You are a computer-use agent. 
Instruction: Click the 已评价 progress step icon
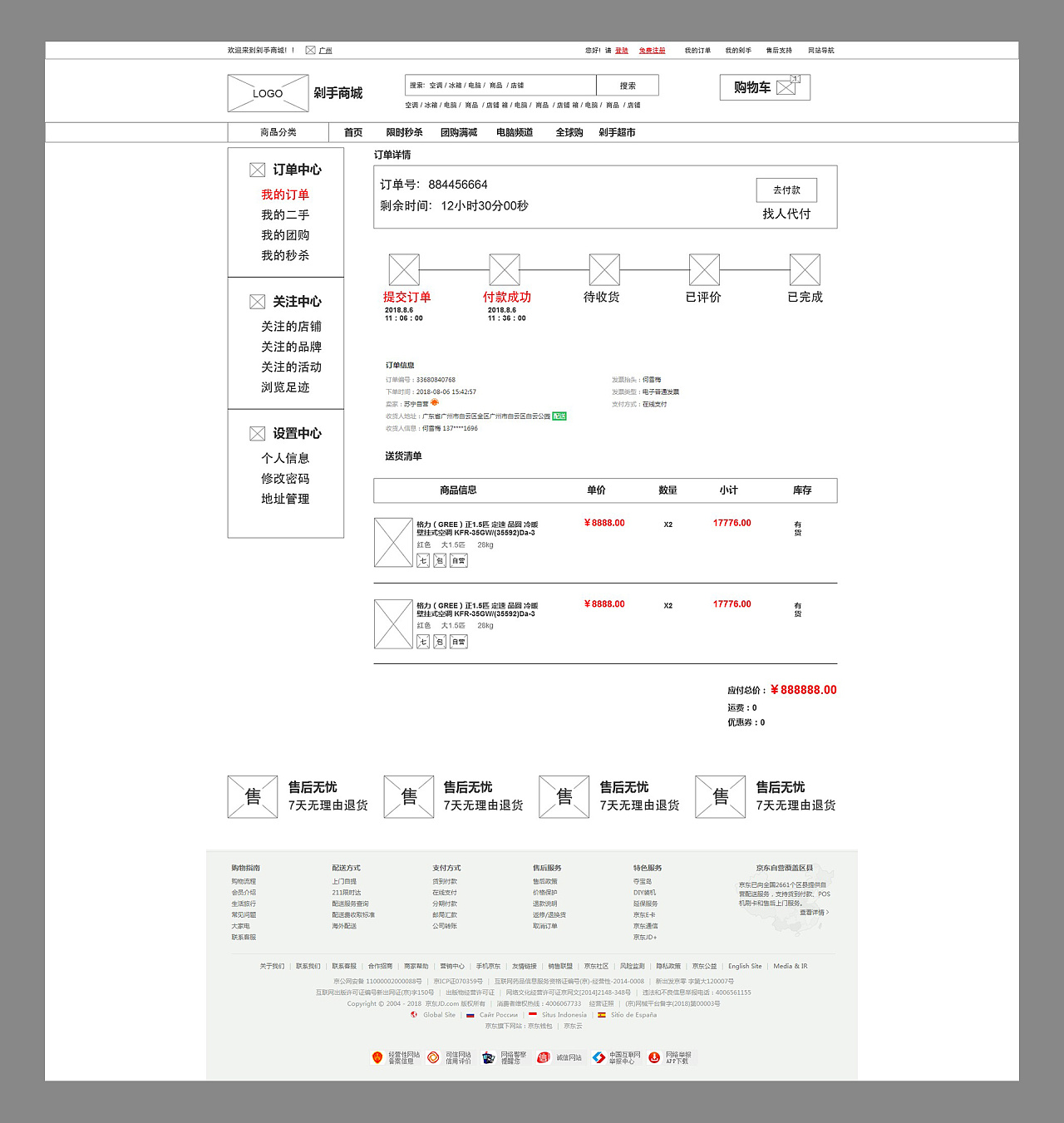[x=704, y=270]
